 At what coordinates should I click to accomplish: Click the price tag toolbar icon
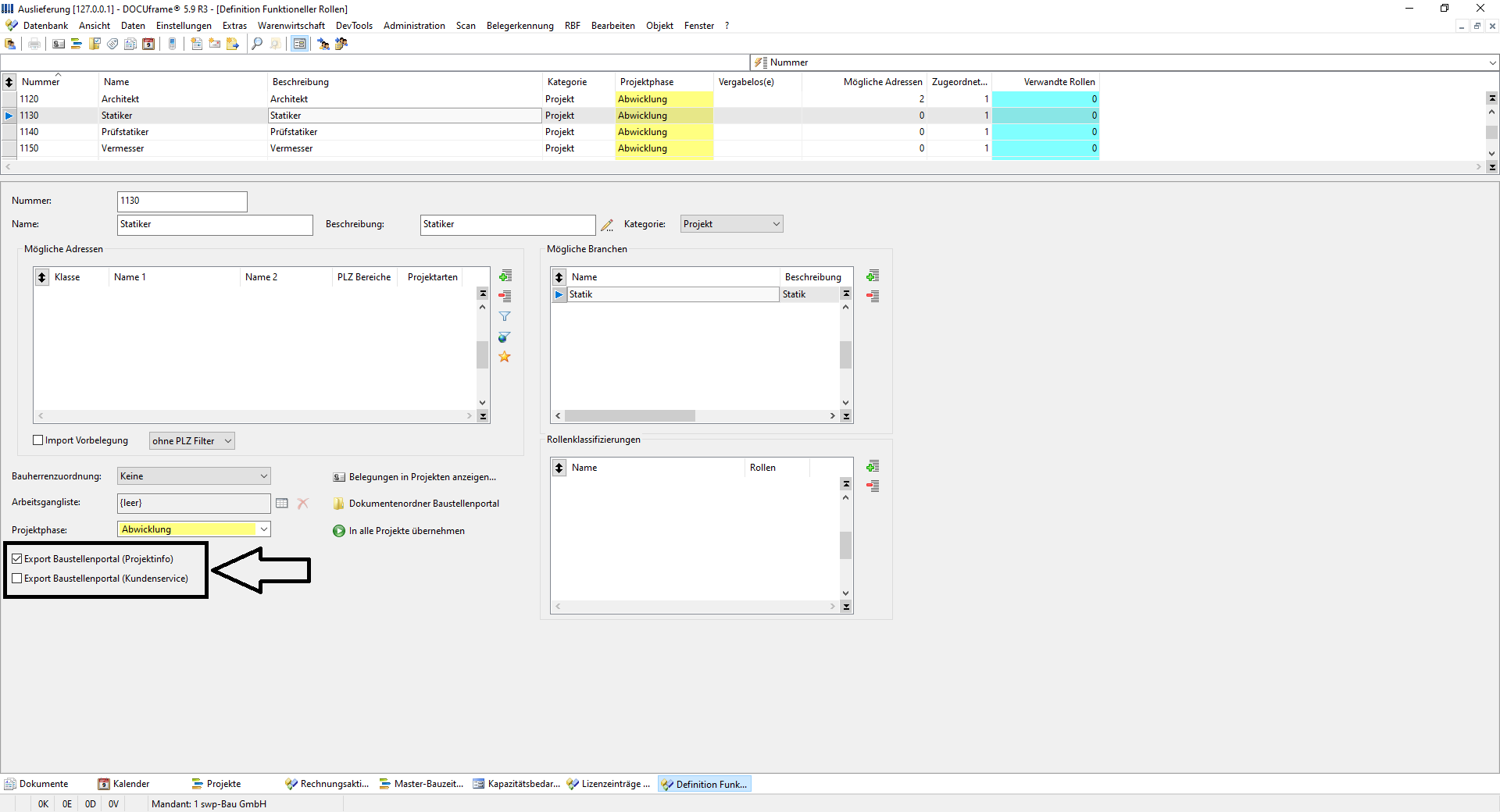(x=112, y=44)
